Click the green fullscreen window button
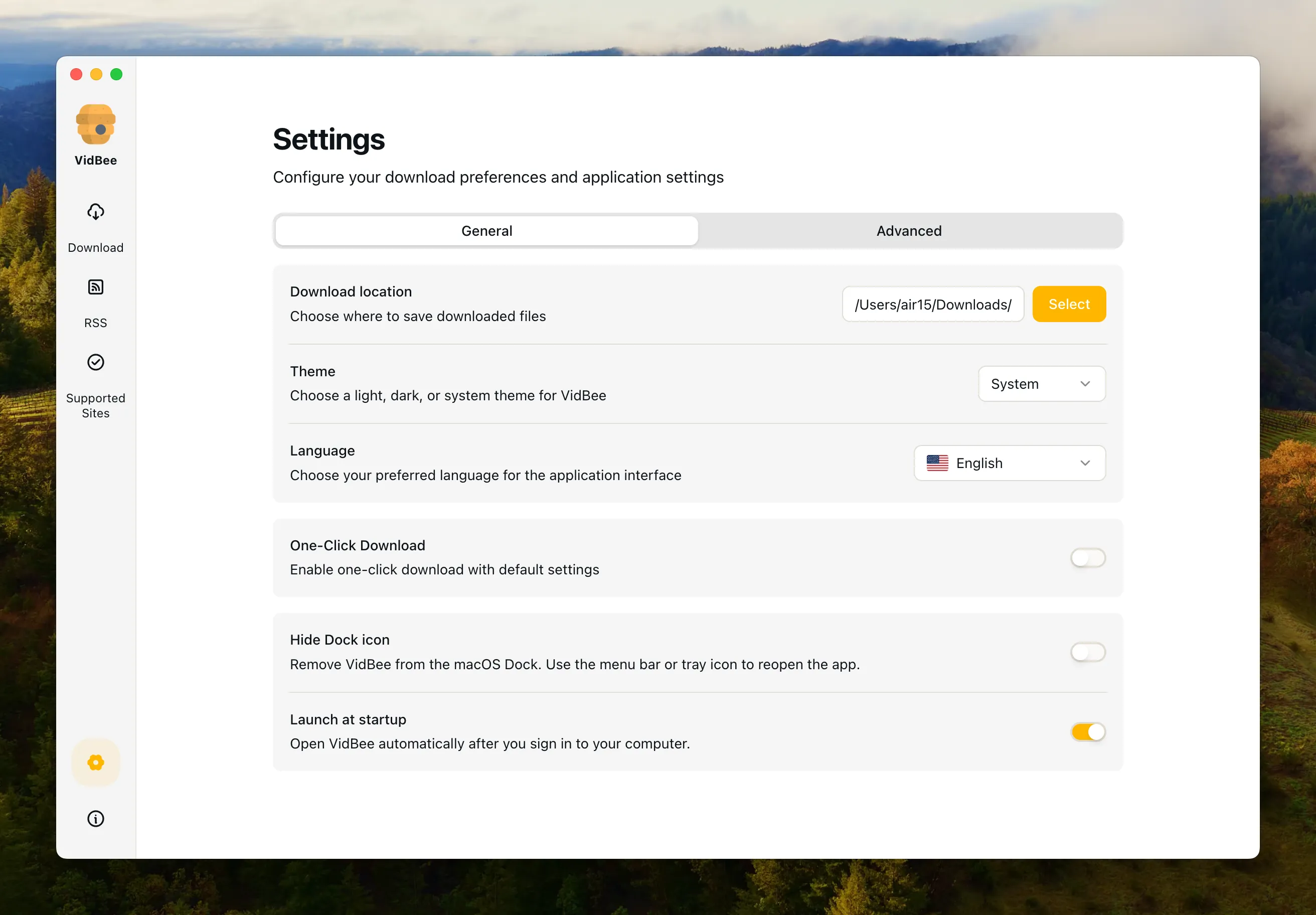Screen dimensions: 1316x915 [x=116, y=75]
